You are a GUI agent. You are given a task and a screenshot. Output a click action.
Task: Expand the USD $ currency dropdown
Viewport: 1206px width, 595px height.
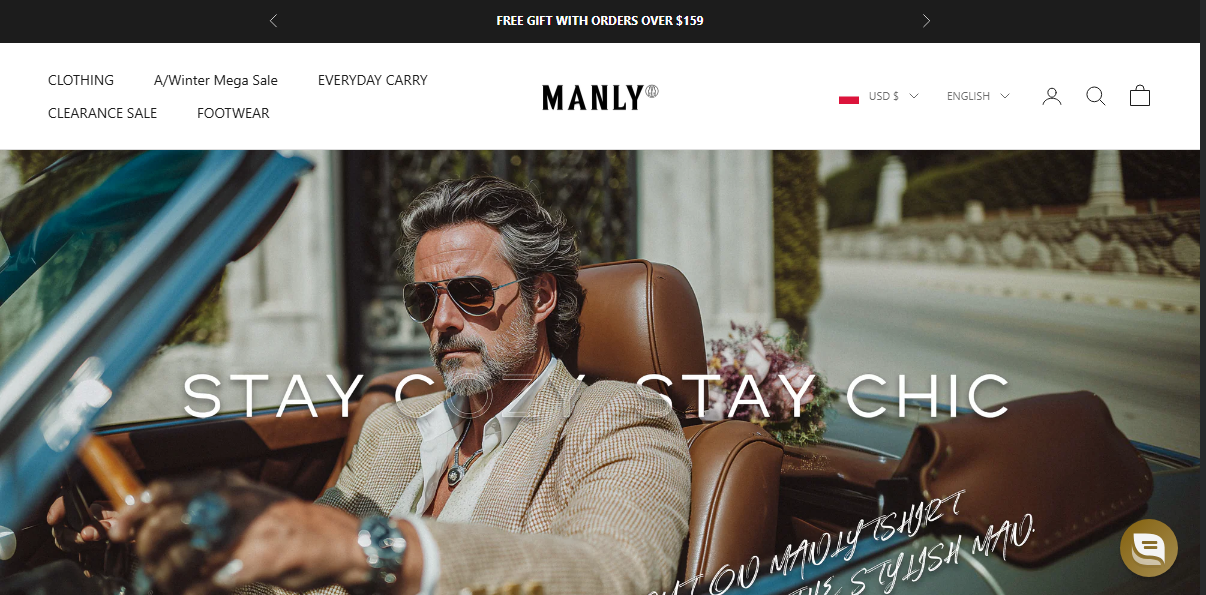pos(879,96)
